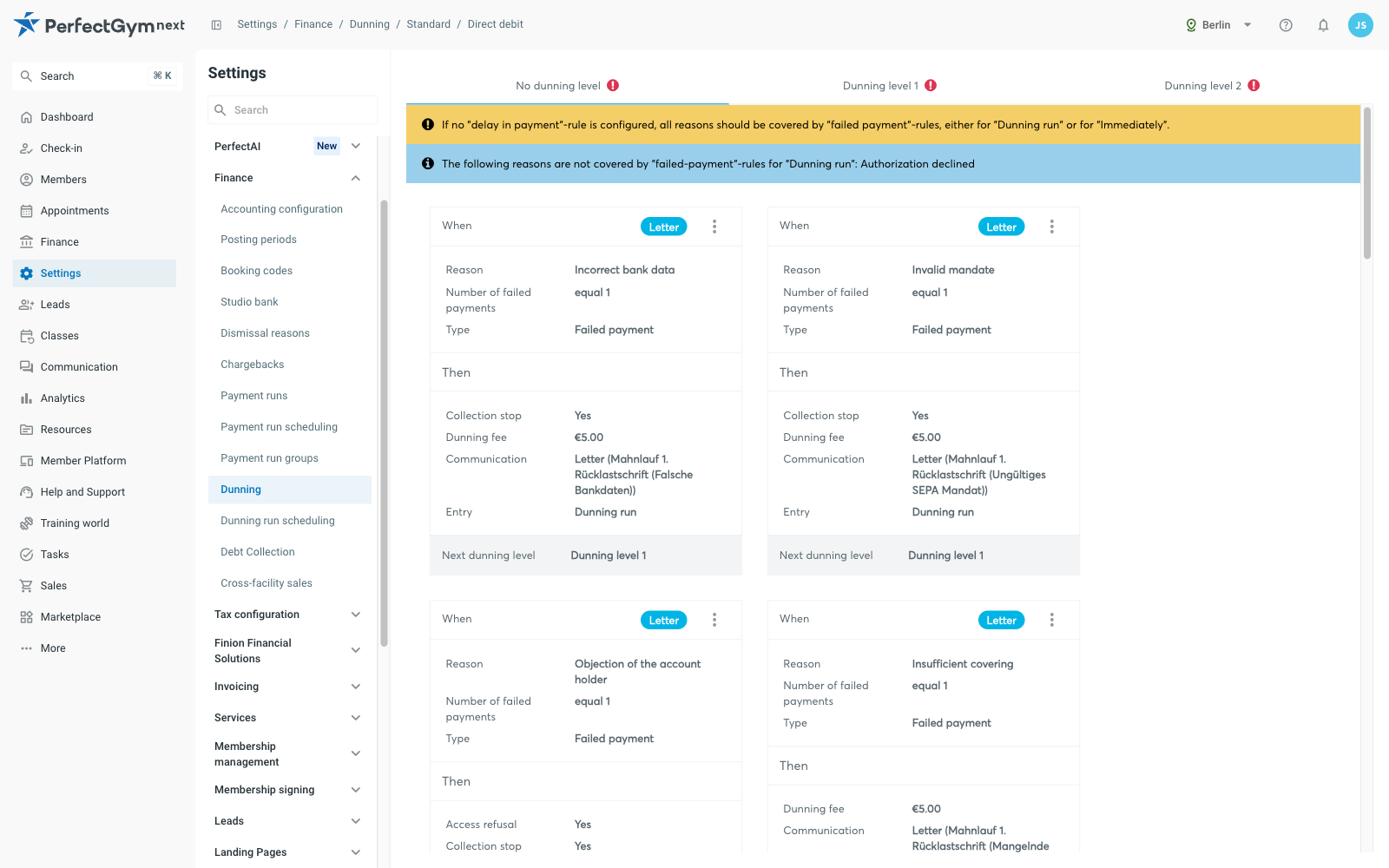The width and height of the screenshot is (1389, 868).
Task: Open Marketplace in the sidebar
Action: 95,617
